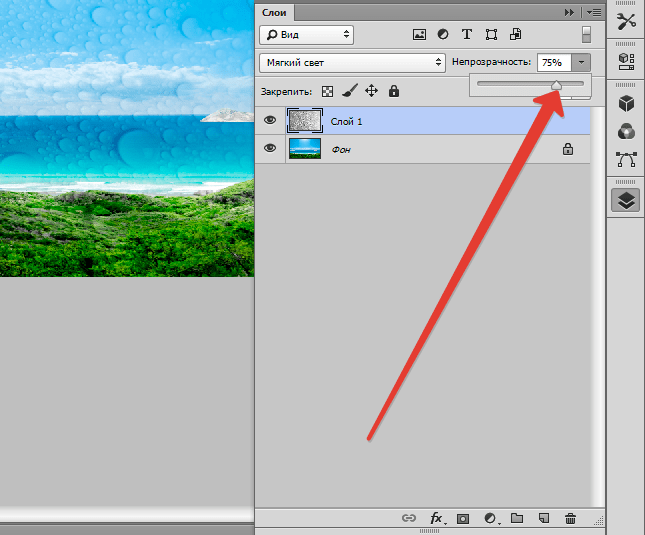645x535 pixels.
Task: Switch to the Слои tab
Action: (274, 13)
